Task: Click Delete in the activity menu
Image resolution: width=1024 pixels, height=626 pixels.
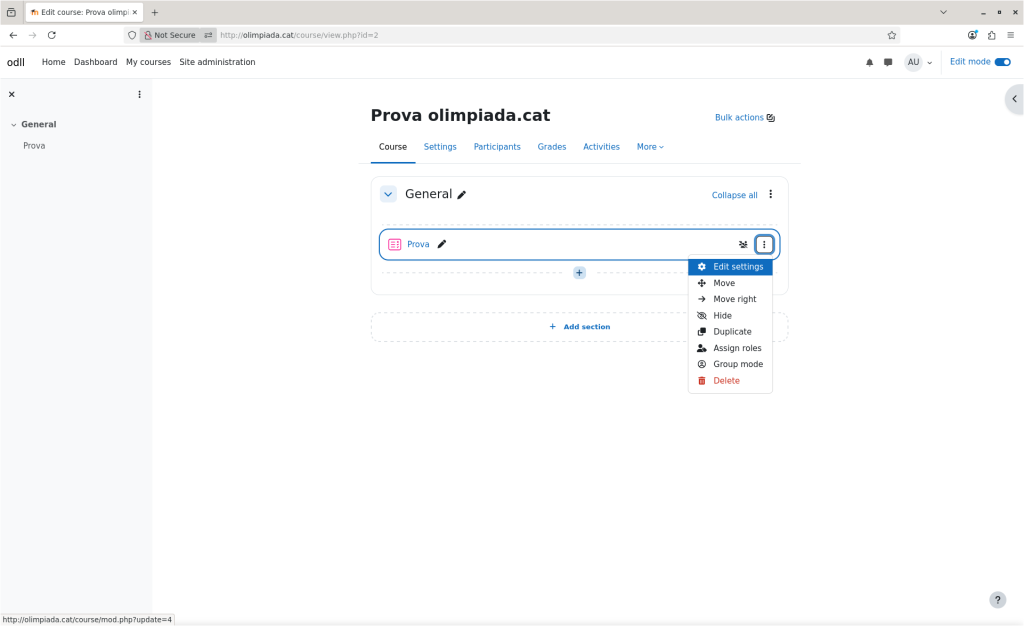Action: coord(726,381)
